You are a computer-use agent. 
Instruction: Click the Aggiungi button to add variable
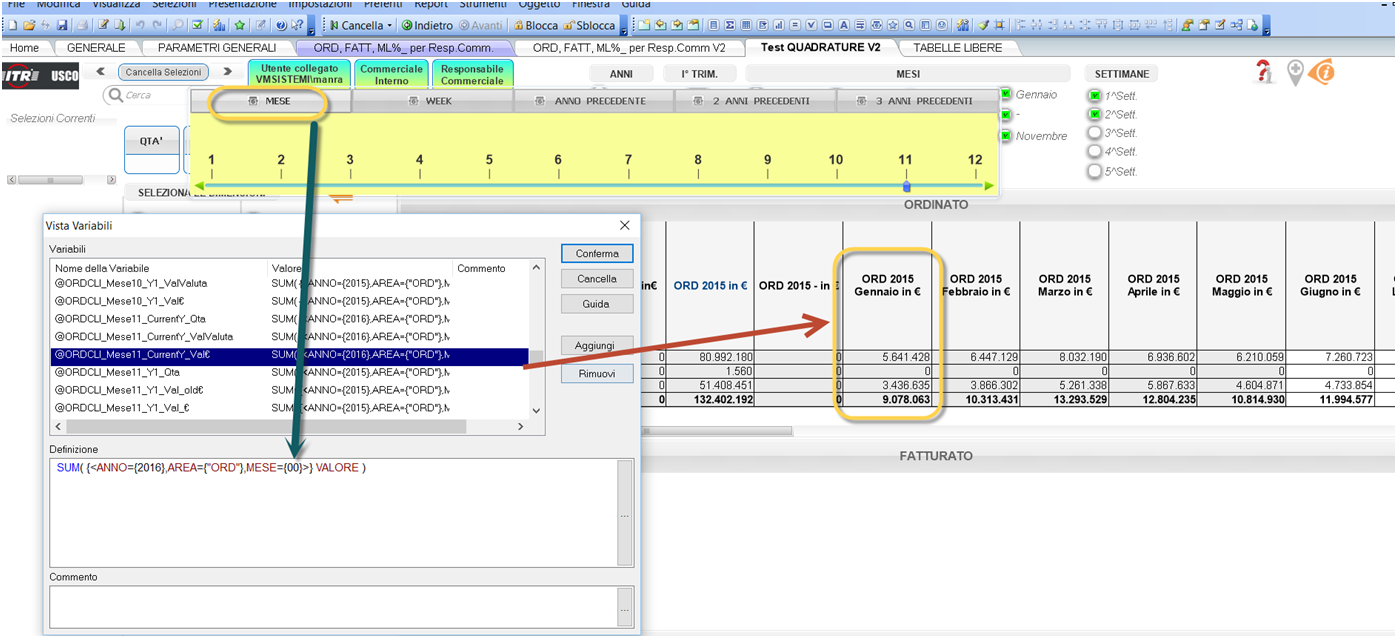597,345
